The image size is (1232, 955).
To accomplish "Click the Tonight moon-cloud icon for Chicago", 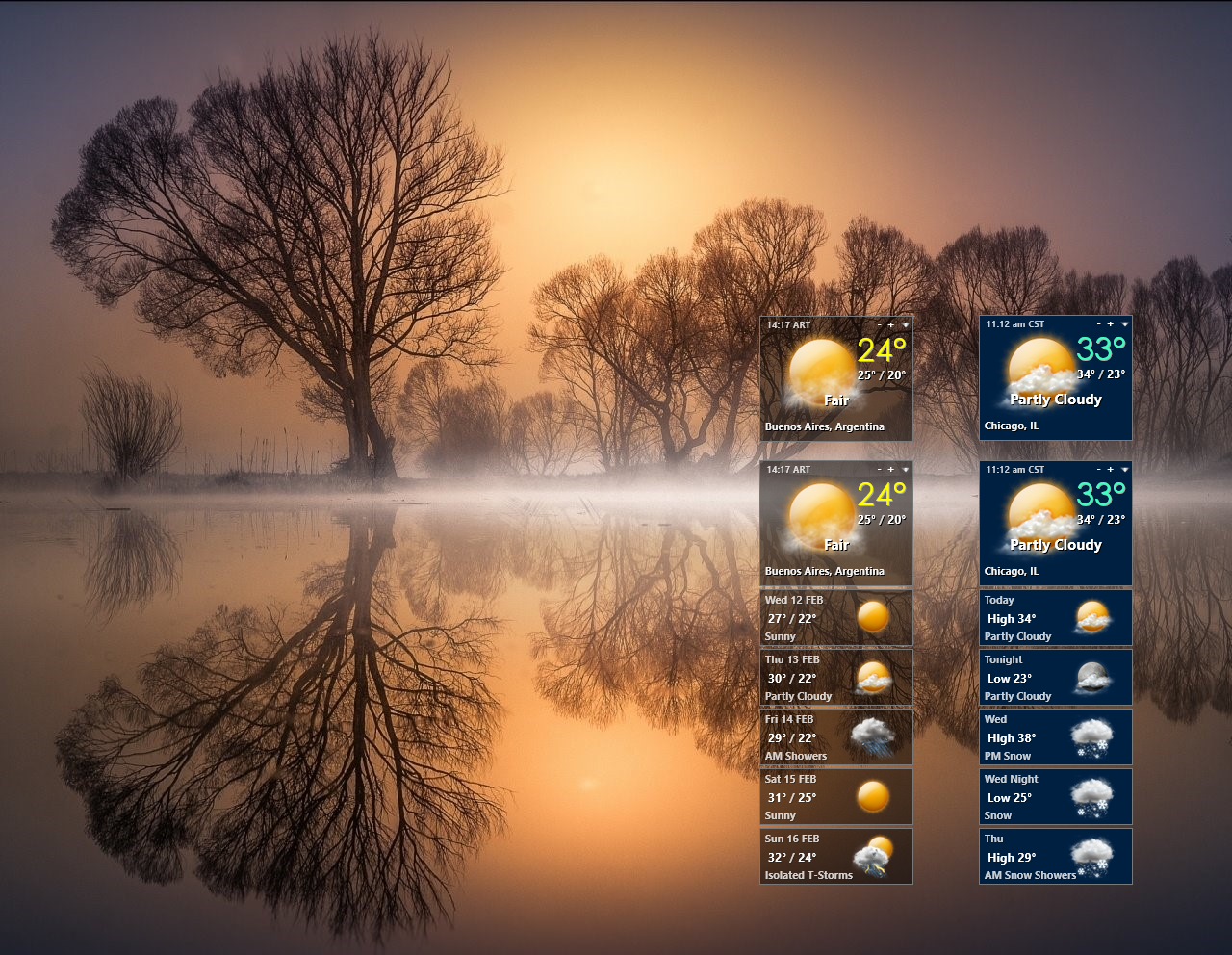I will coord(1092,677).
